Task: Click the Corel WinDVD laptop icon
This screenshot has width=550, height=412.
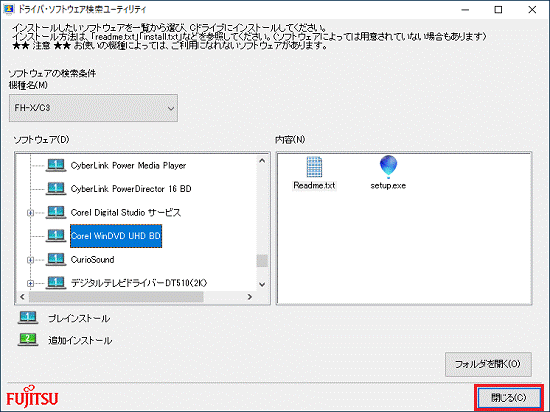Action: 56,236
